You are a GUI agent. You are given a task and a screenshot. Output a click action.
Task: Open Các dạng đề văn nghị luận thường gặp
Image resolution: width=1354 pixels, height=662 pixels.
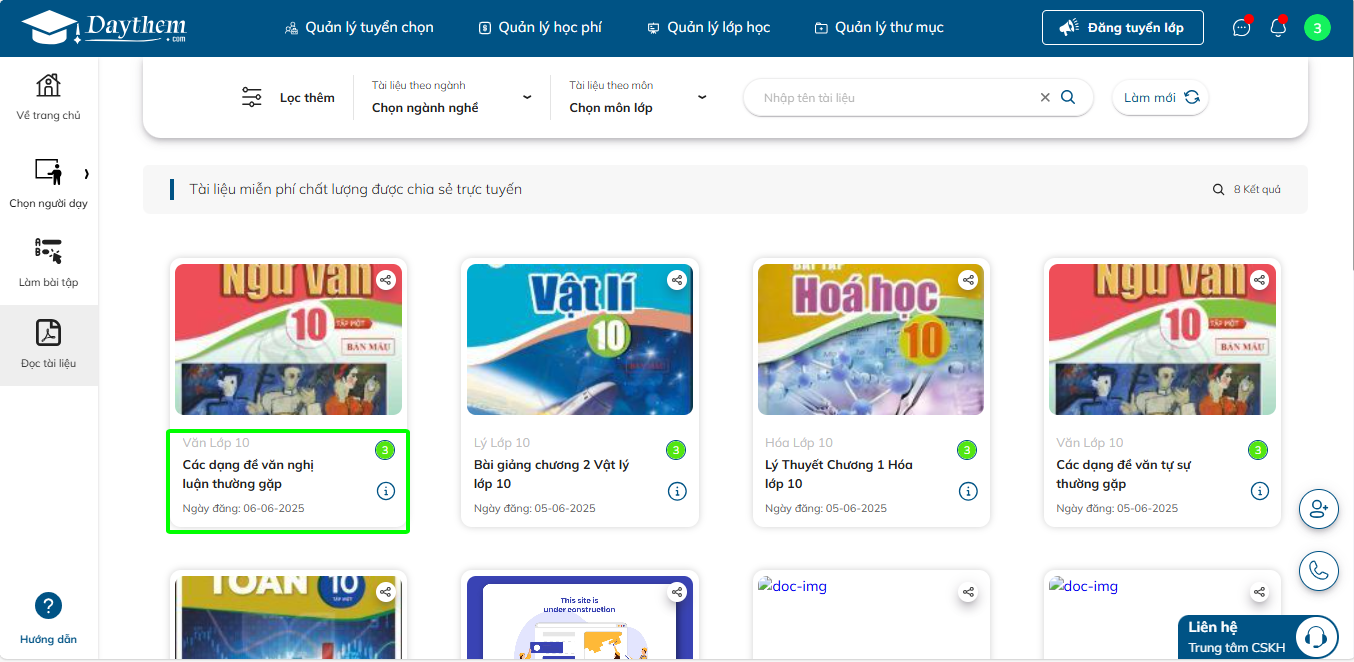[x=248, y=474]
